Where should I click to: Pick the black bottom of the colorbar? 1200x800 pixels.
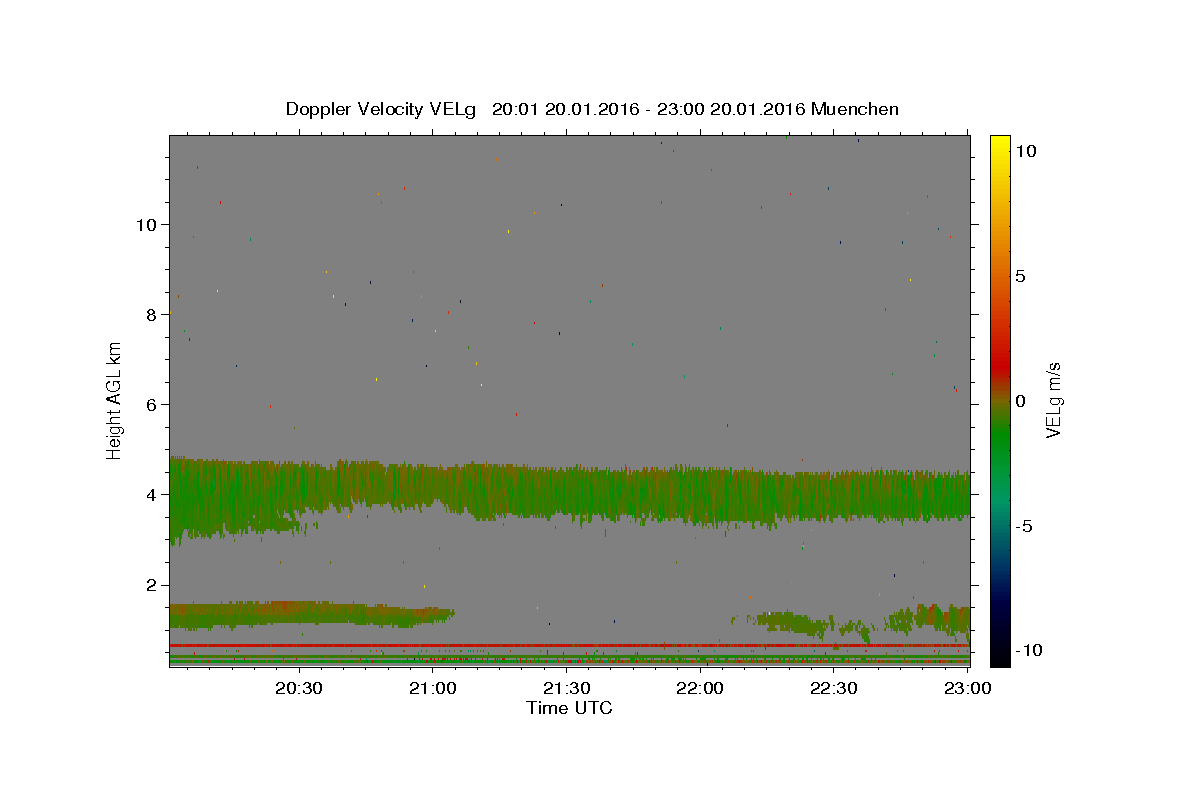point(999,658)
